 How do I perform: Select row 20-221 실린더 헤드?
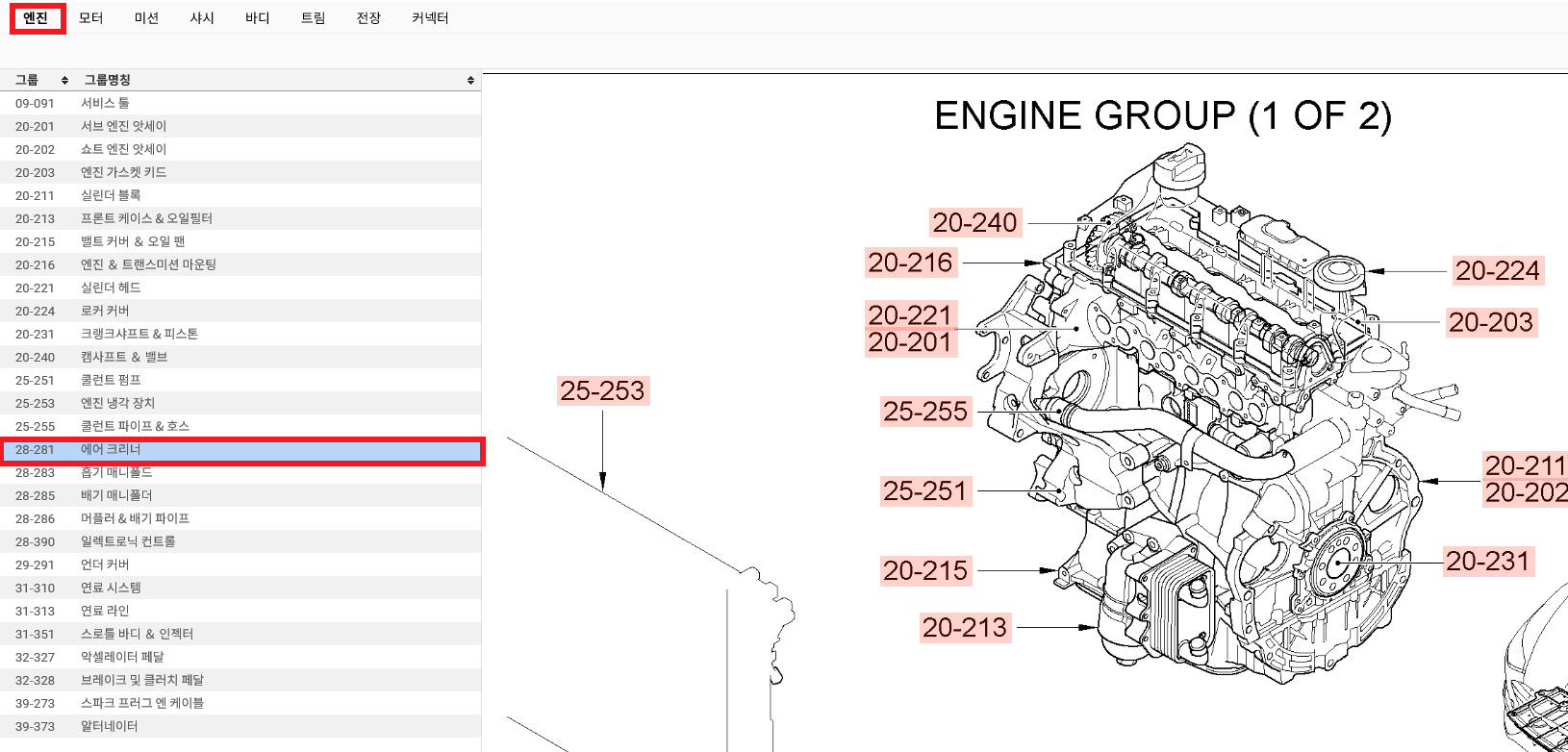(240, 288)
